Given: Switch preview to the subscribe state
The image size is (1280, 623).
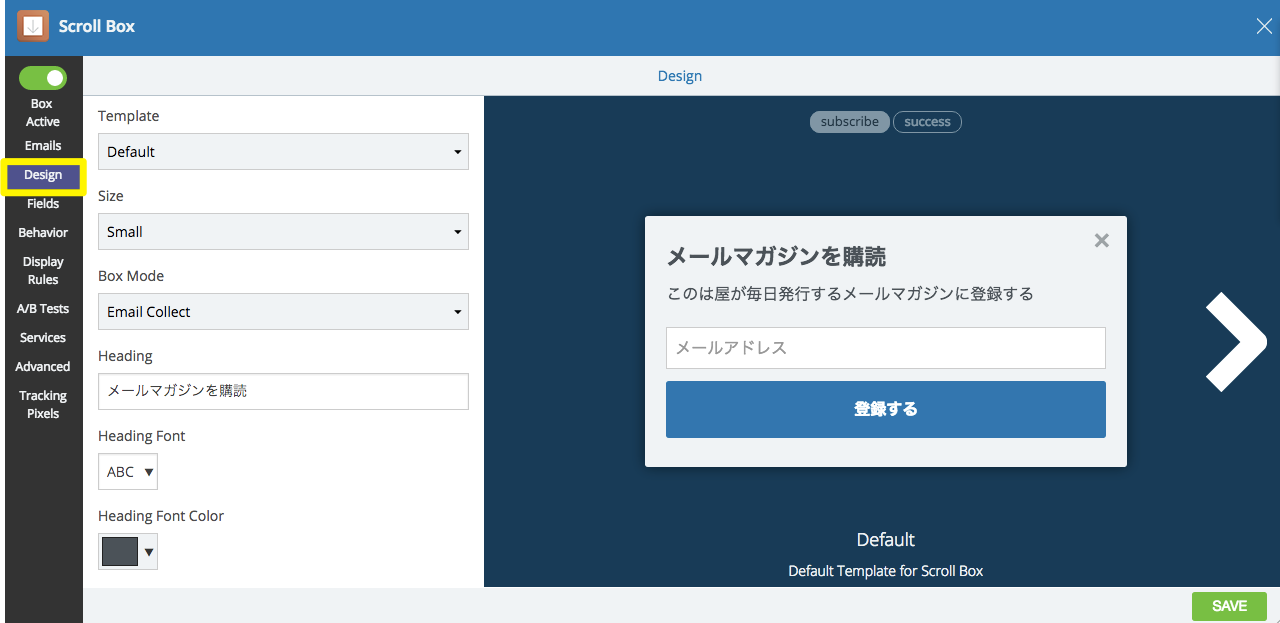Looking at the screenshot, I should click(849, 122).
